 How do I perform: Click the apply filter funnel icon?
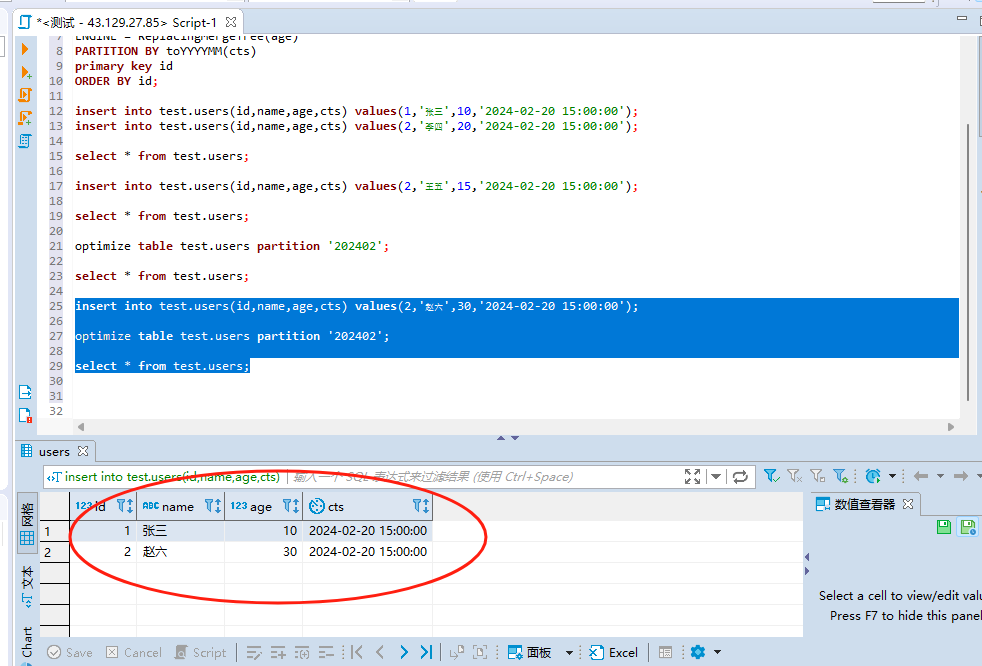pyautogui.click(x=771, y=477)
